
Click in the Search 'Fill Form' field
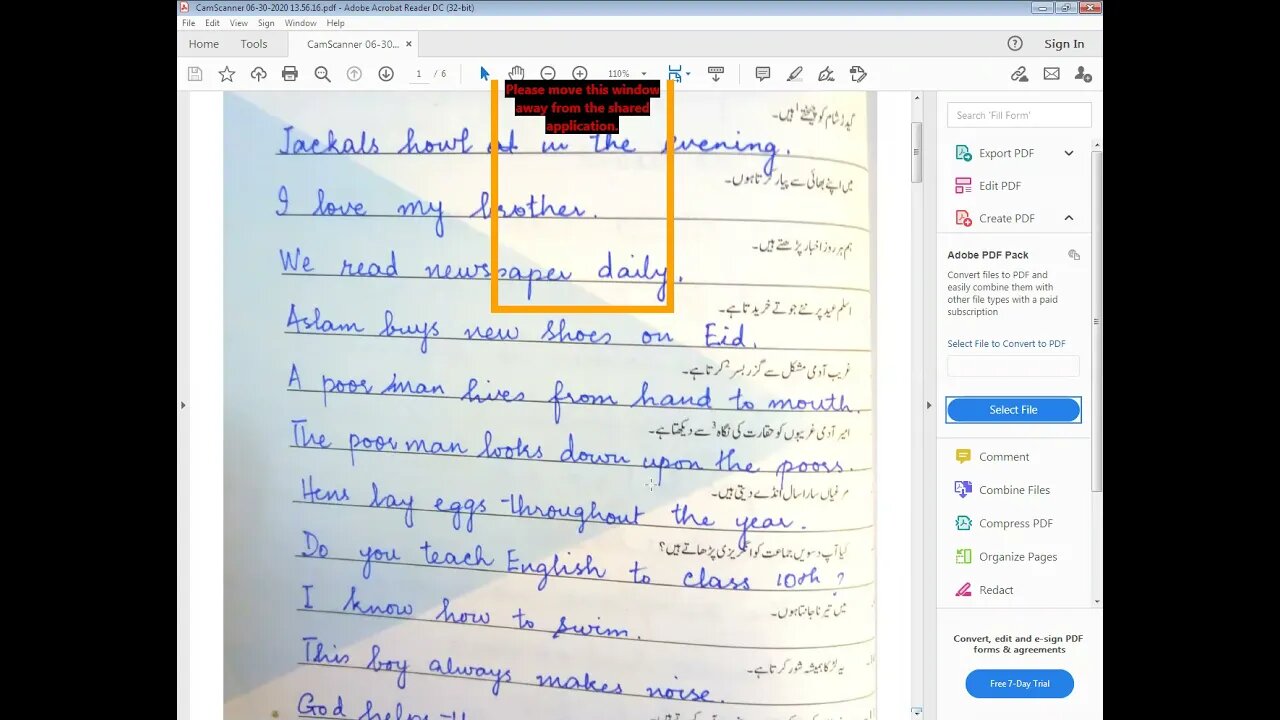(x=1019, y=115)
